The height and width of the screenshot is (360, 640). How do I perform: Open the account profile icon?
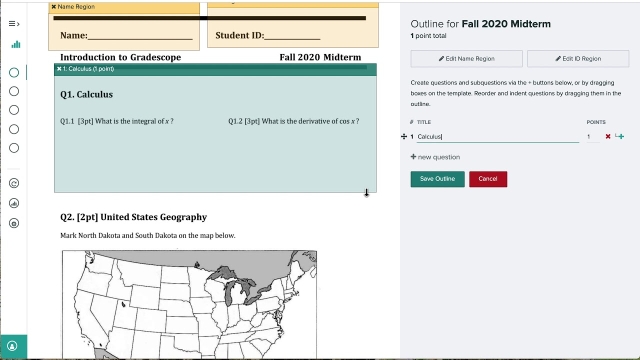(12, 346)
